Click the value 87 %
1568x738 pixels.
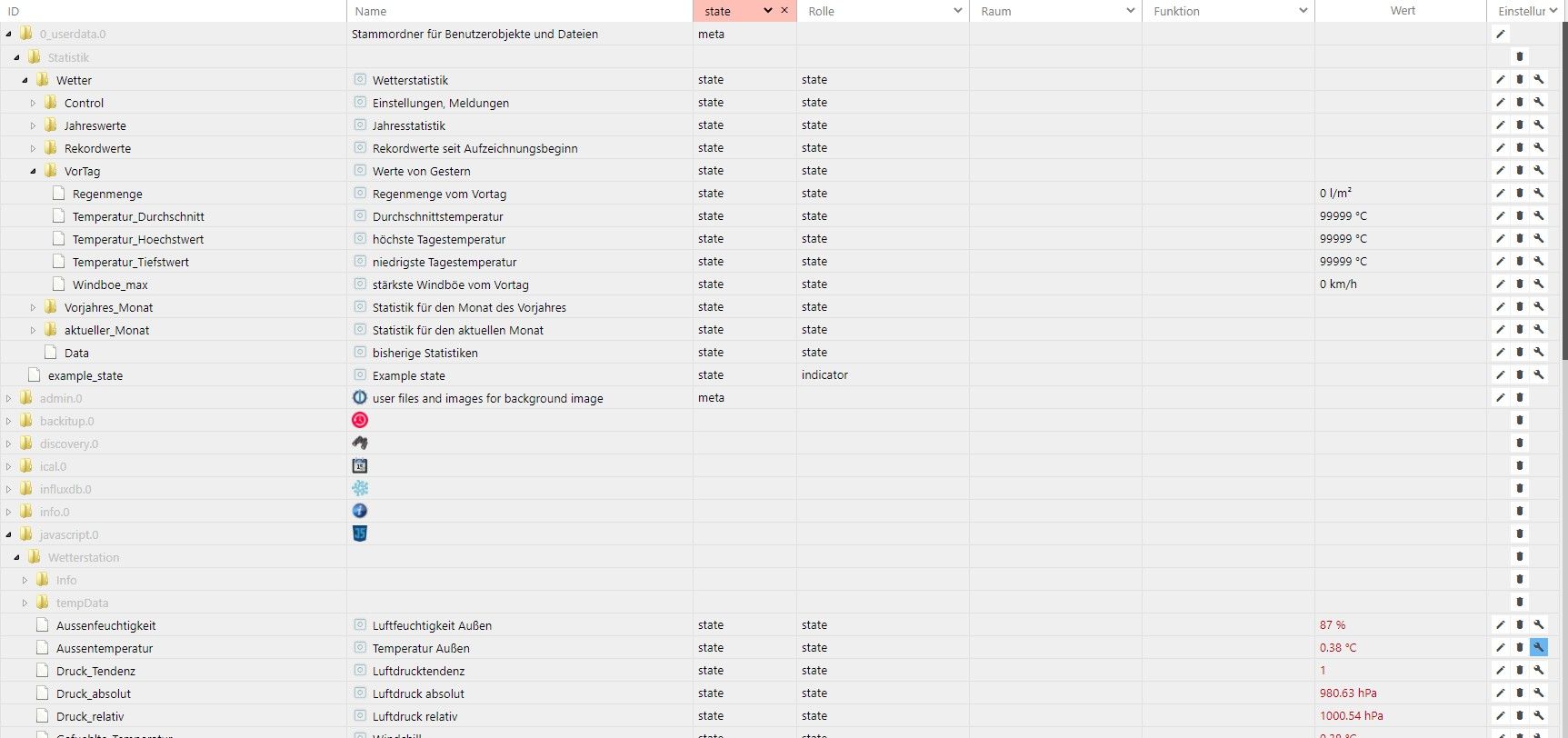coord(1333,625)
